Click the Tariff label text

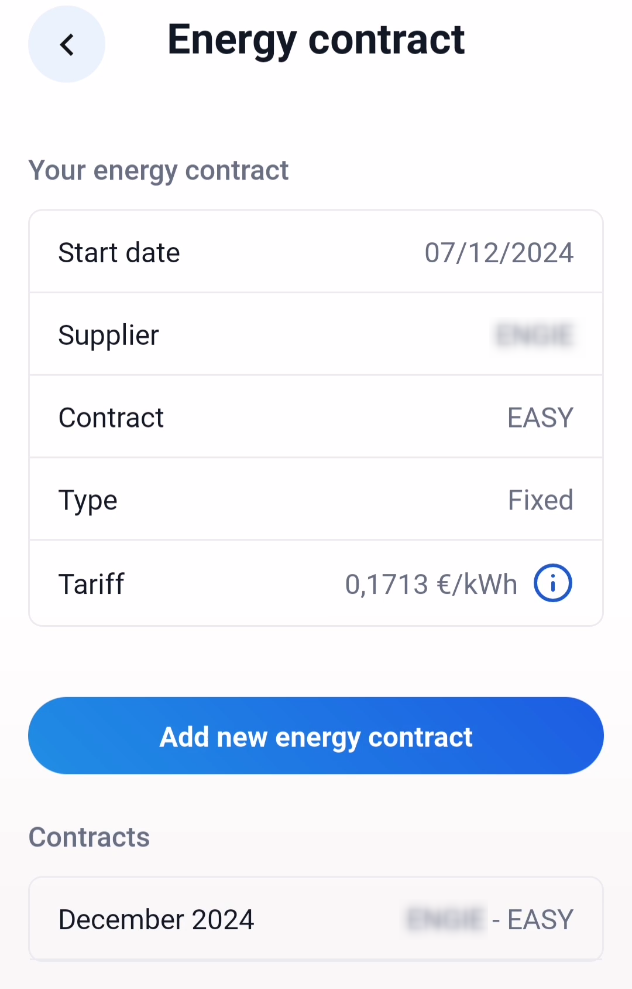[91, 584]
